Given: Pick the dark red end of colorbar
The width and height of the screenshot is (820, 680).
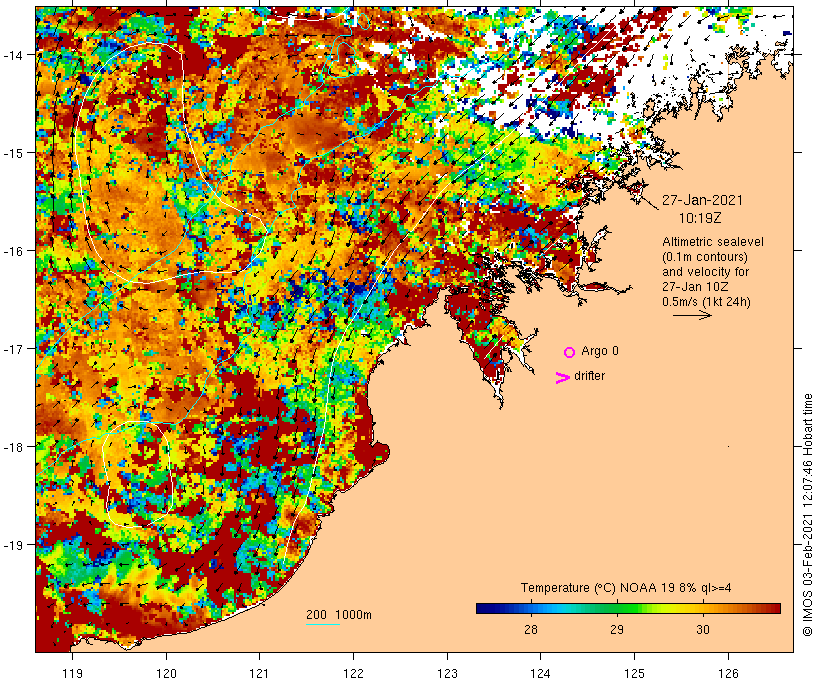Looking at the screenshot, I should [774, 607].
